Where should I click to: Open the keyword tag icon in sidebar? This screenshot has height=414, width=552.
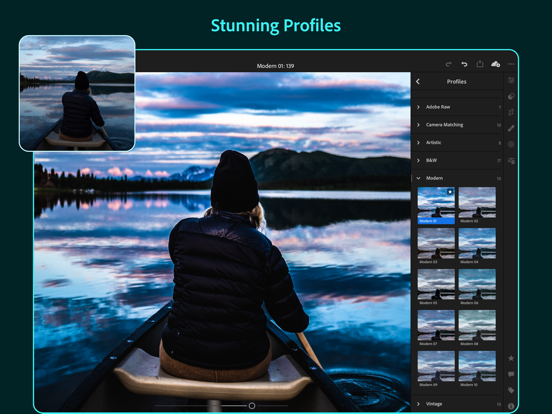[511, 390]
